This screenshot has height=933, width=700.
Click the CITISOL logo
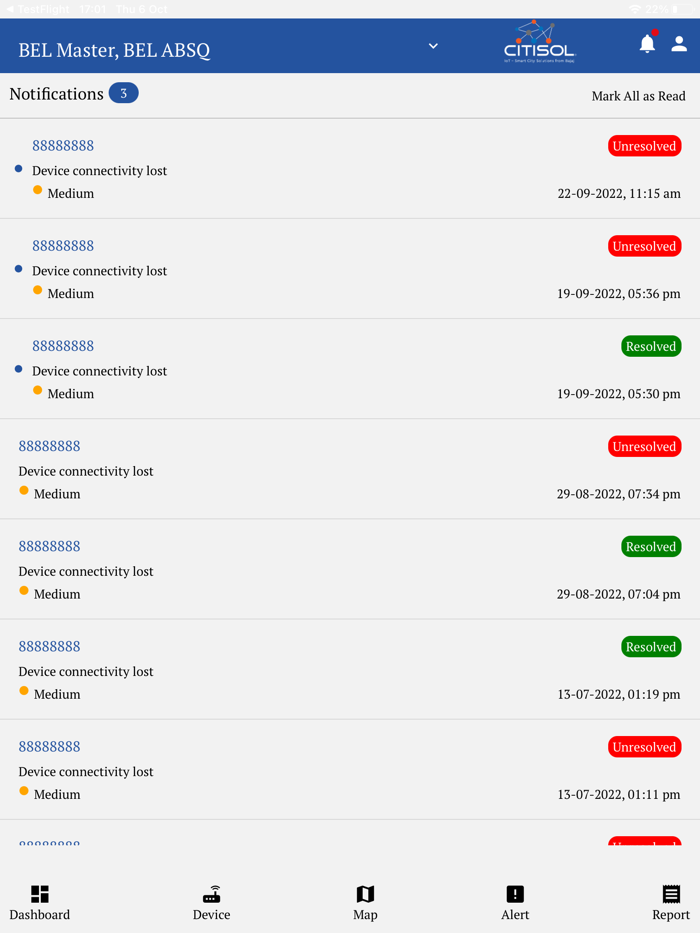(x=540, y=45)
